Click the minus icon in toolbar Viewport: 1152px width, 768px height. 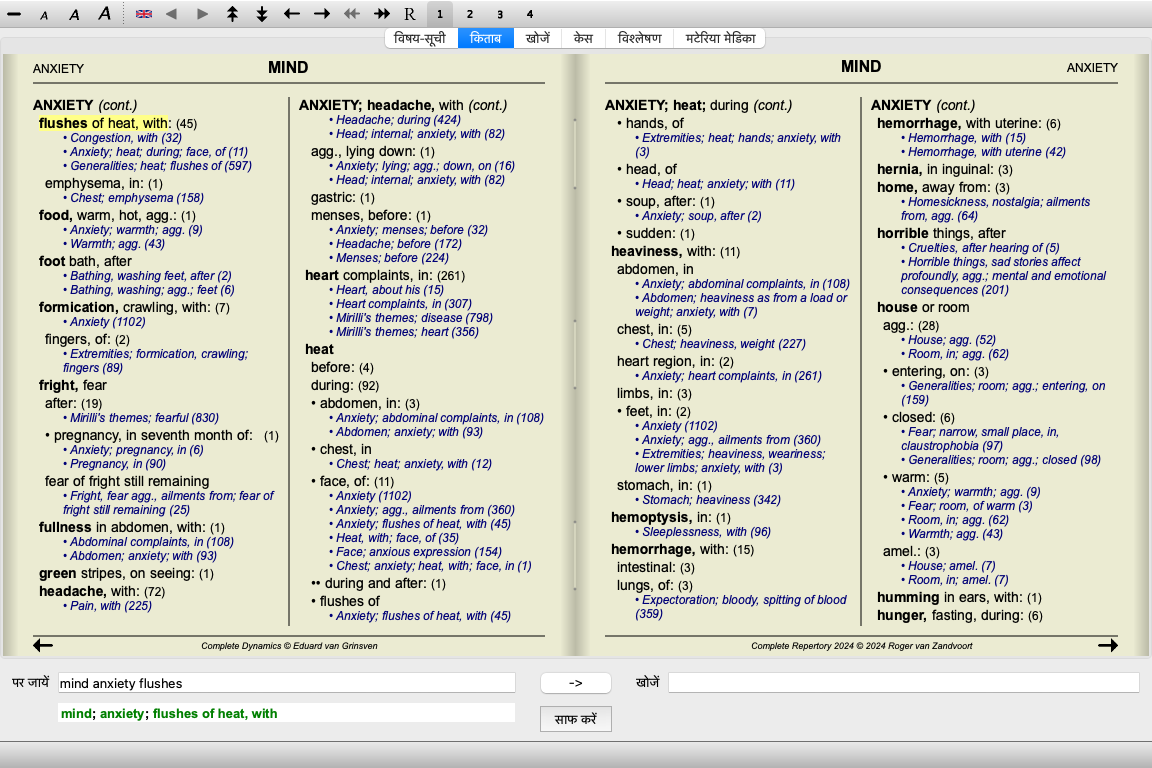[14, 14]
